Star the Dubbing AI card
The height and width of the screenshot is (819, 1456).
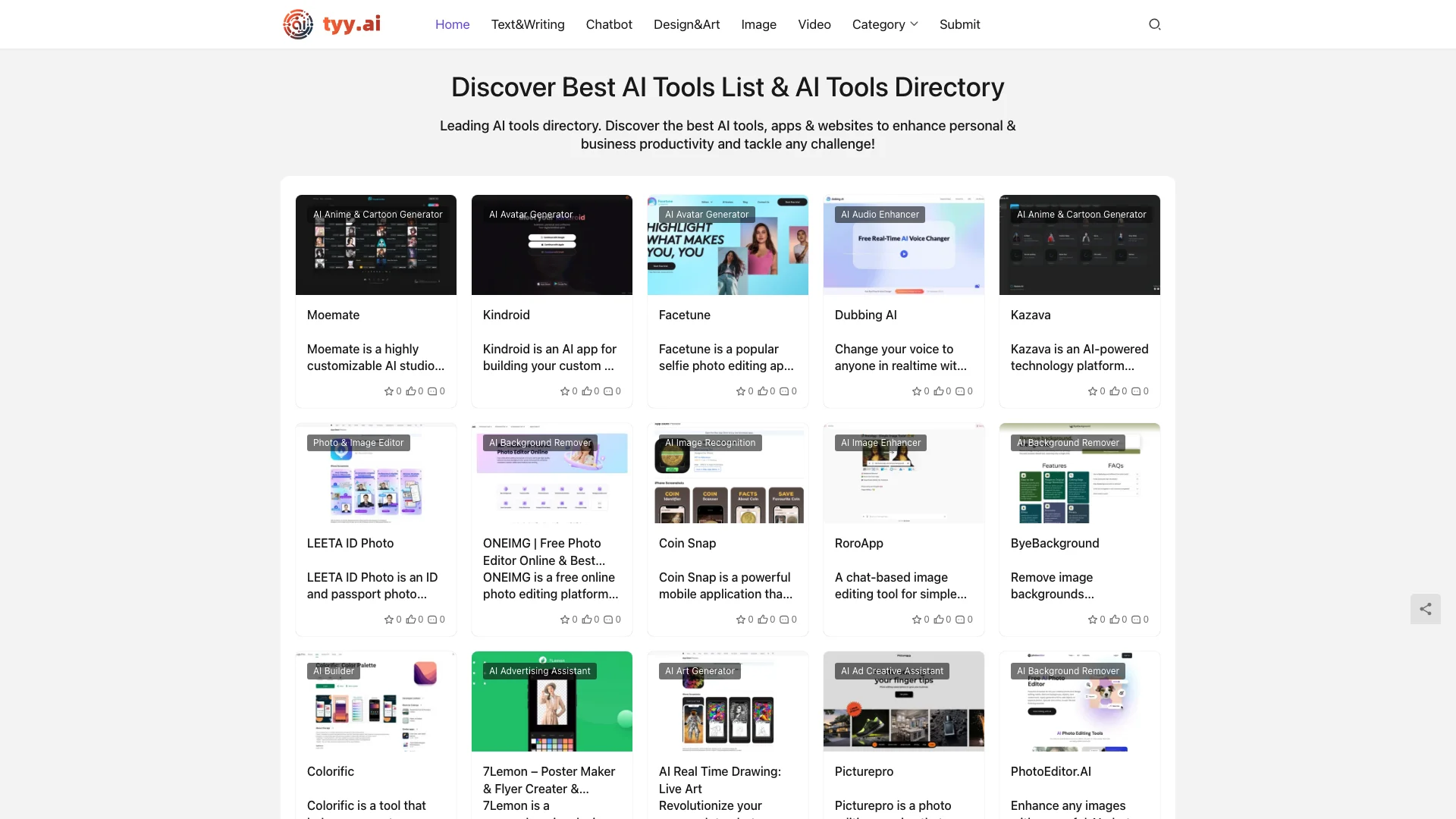(x=917, y=391)
